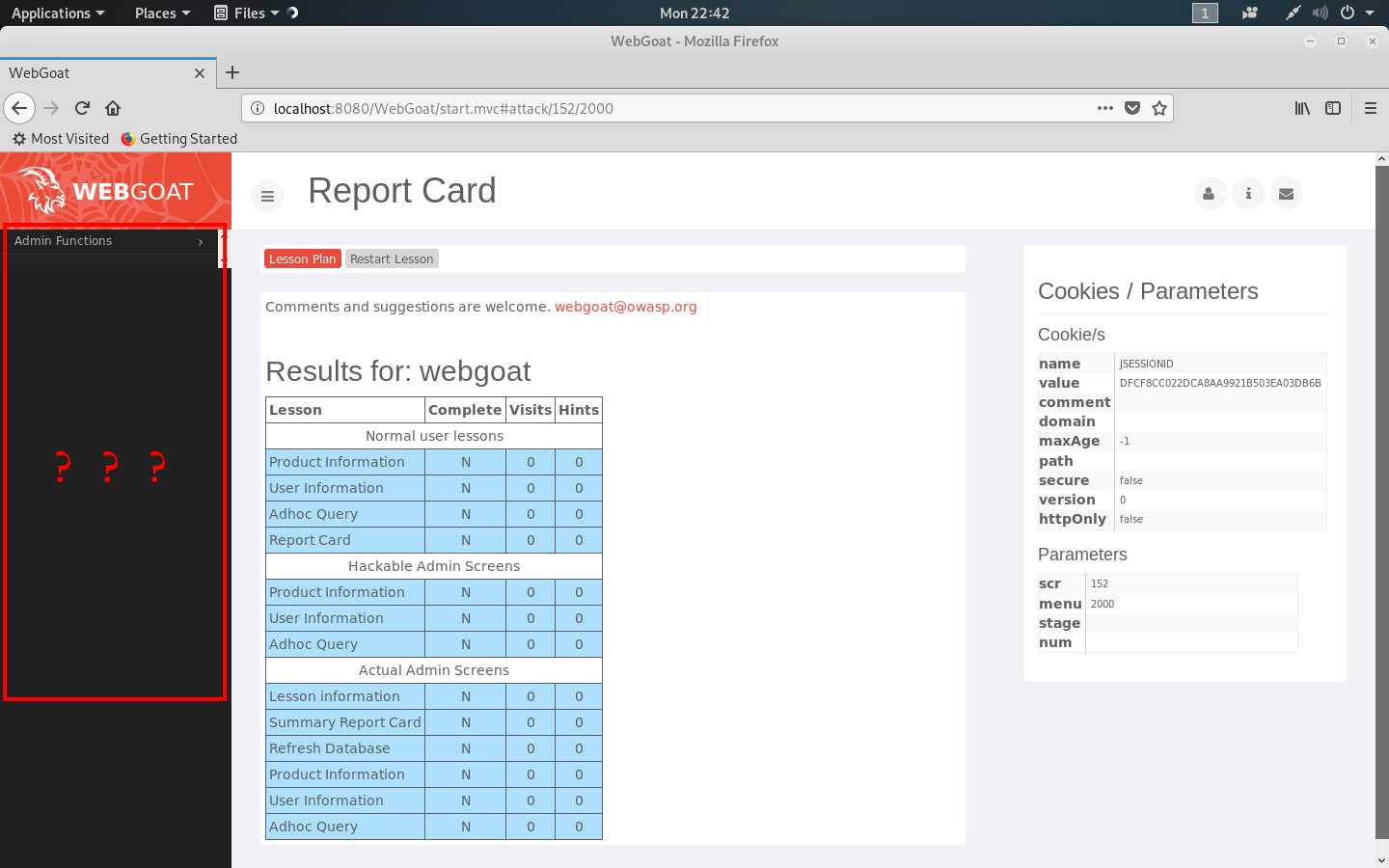
Task: Click workspace indicator 1 in top bar
Action: pos(1205,13)
